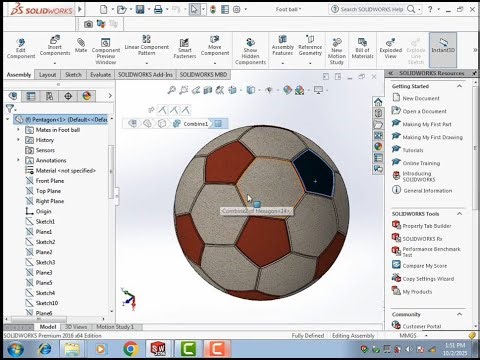The width and height of the screenshot is (480, 360).
Task: Select the Front Plane item
Action: 50,181
